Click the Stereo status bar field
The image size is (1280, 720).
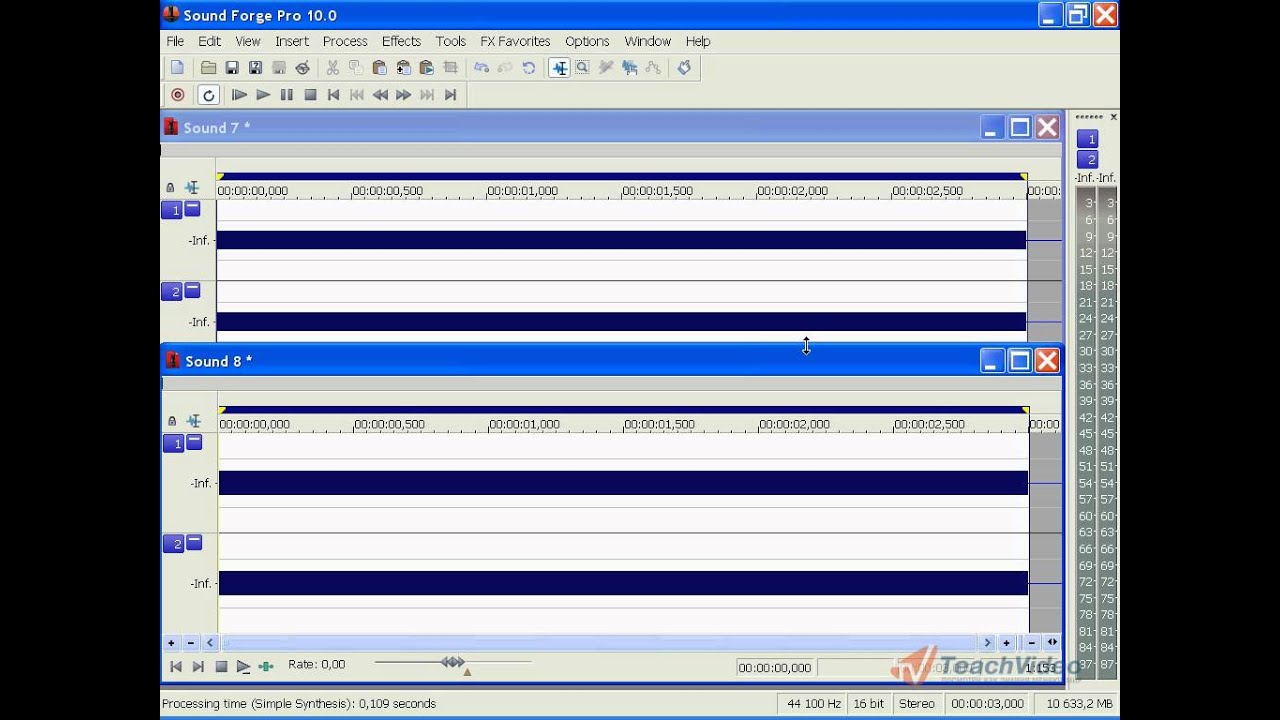click(917, 704)
